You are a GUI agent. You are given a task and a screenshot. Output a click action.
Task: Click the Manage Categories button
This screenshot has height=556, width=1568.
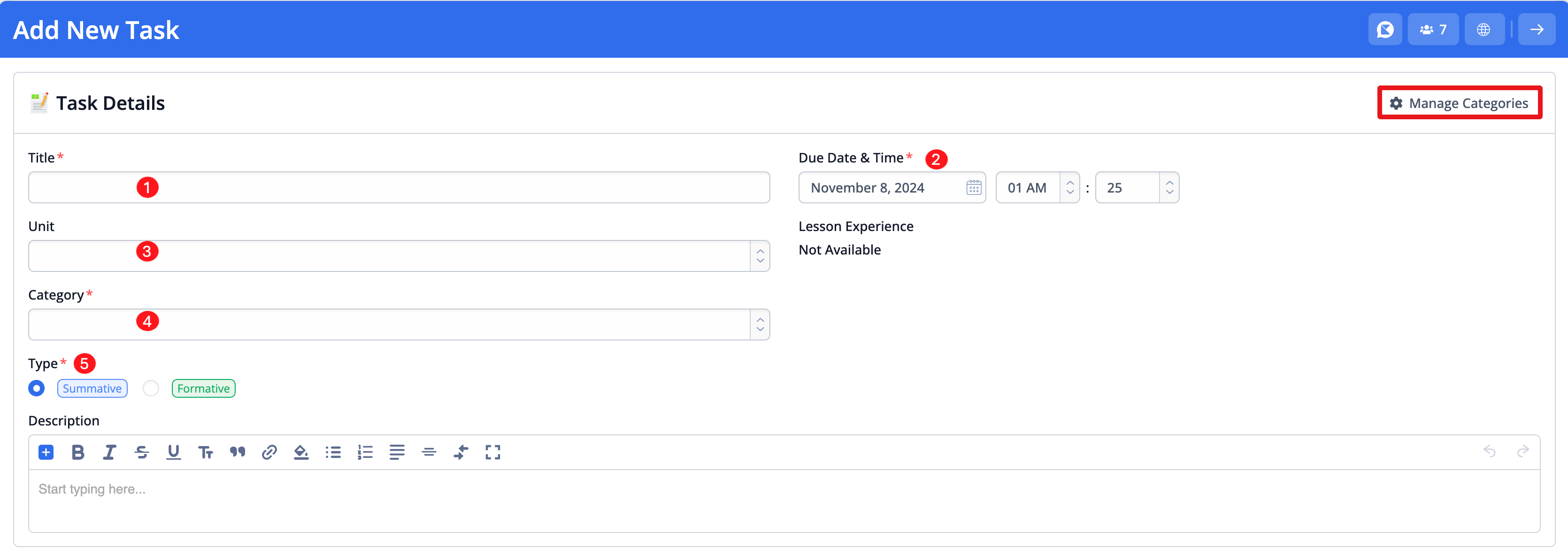tap(1459, 103)
